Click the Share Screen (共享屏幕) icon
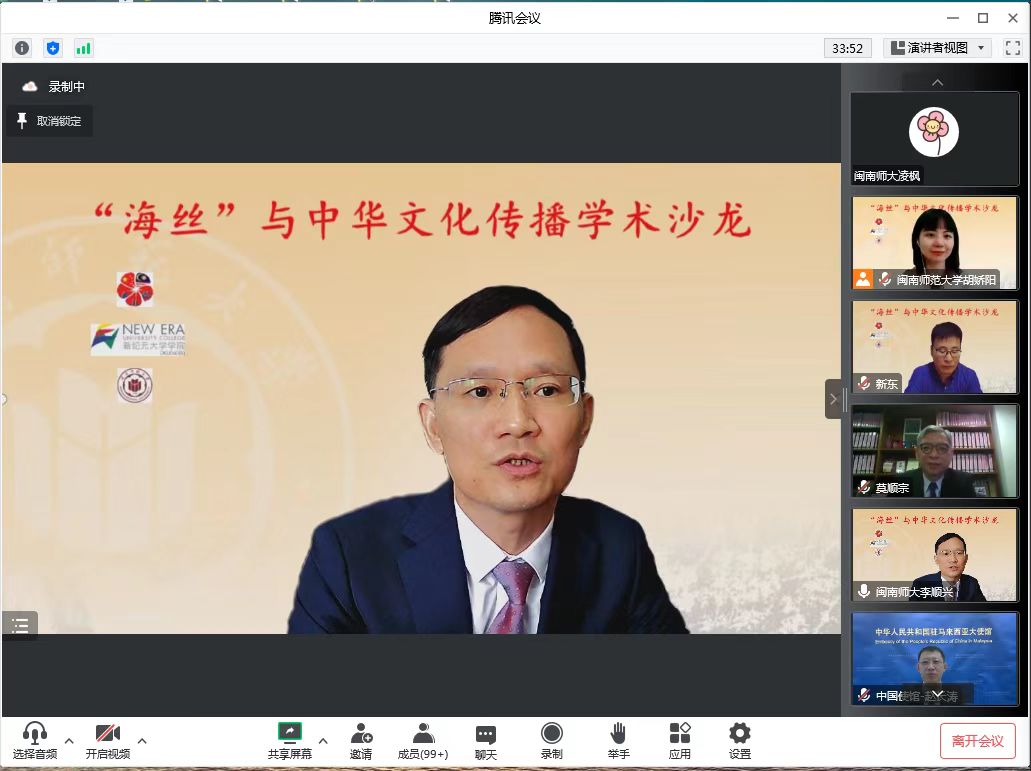 pos(289,733)
